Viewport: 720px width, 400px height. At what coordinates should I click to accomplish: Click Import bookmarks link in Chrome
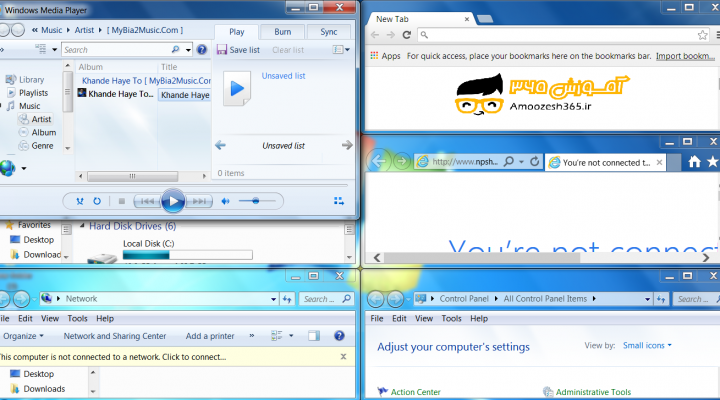[x=685, y=56]
